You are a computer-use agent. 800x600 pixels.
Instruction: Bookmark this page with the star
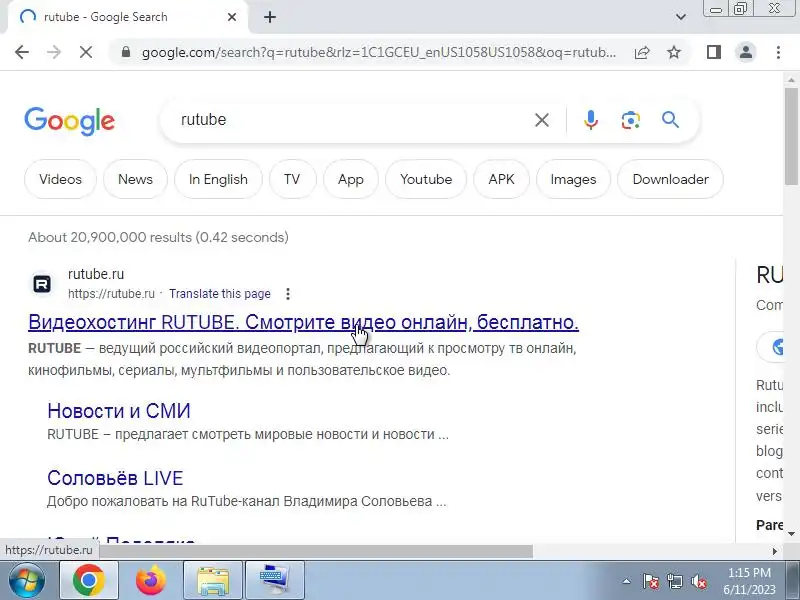[x=674, y=52]
